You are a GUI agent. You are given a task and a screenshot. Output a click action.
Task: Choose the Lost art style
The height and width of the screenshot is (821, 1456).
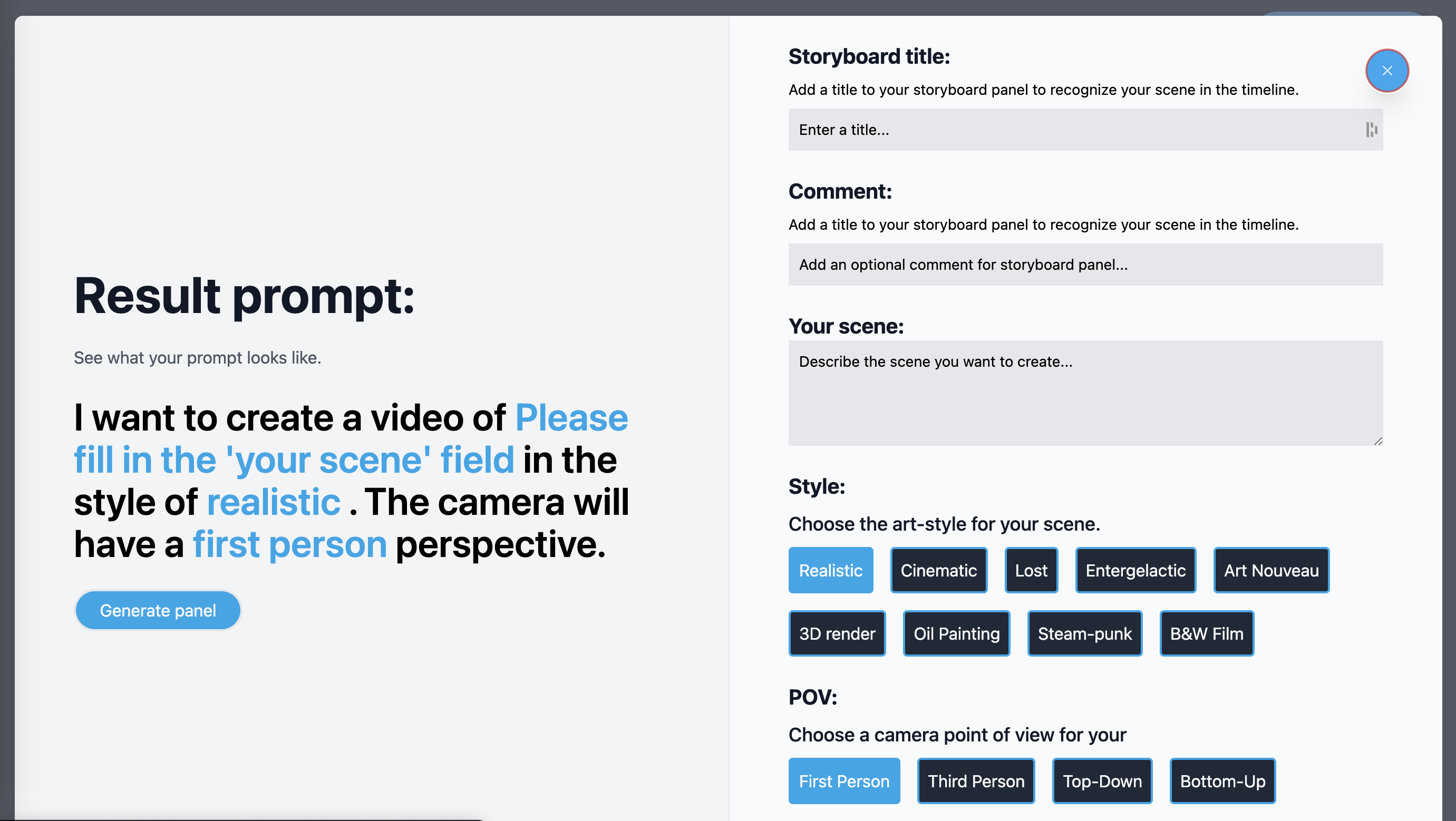point(1031,570)
